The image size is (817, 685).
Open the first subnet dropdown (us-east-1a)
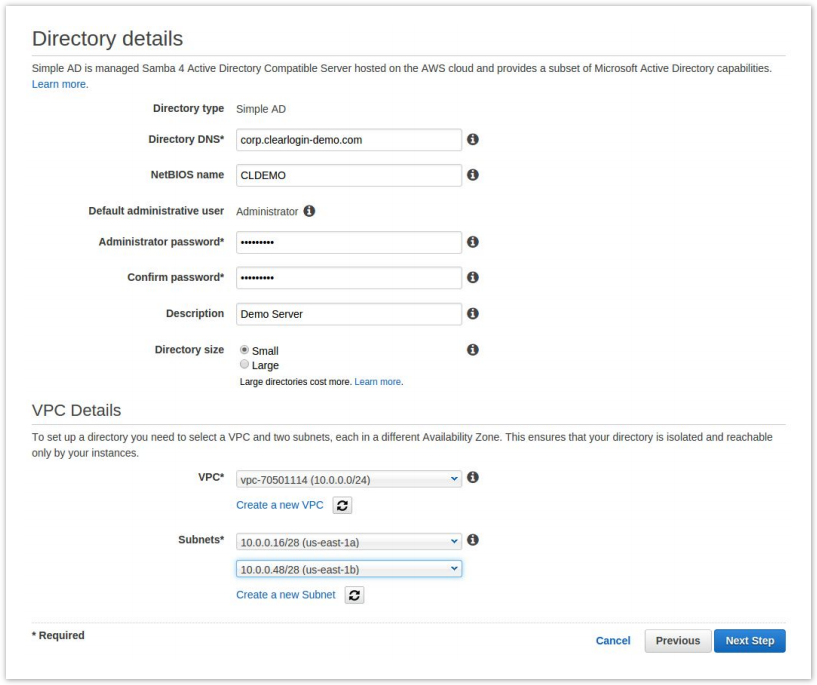tap(348, 541)
